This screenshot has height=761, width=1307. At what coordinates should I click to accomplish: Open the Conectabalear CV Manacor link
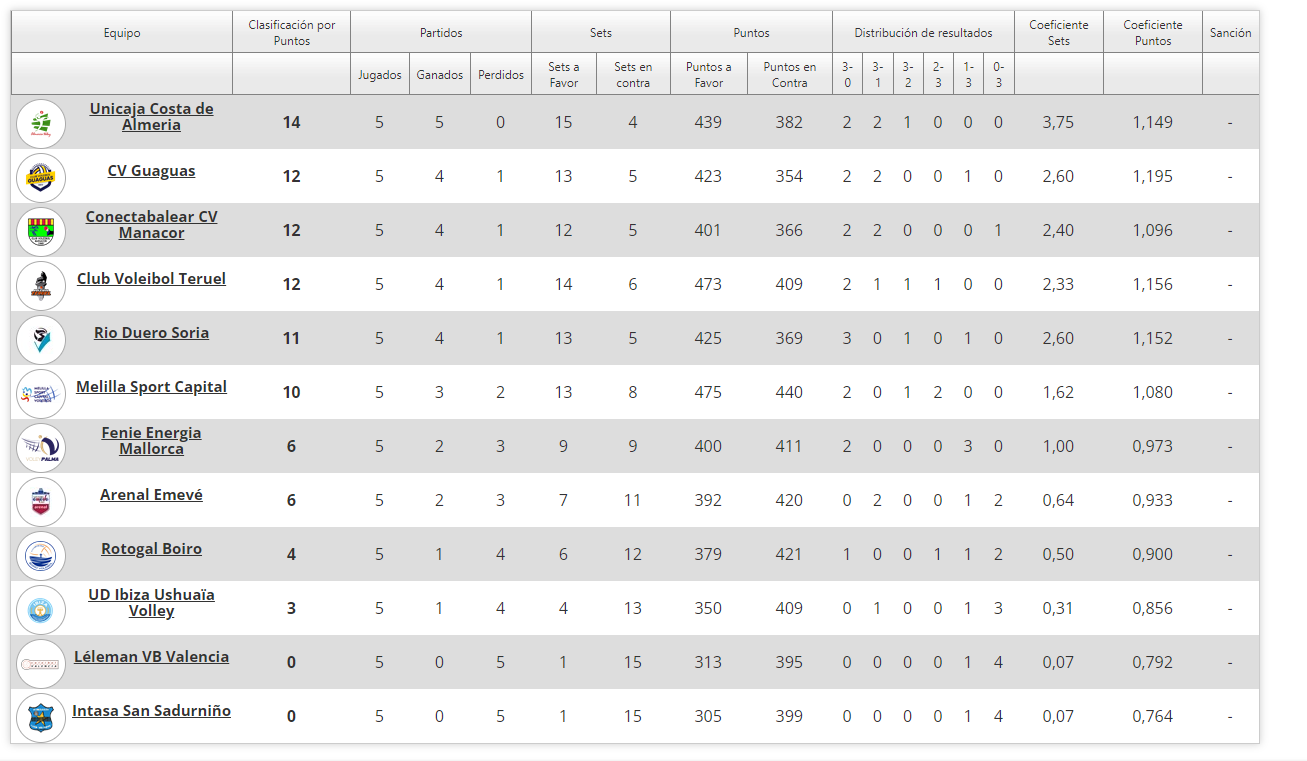click(x=151, y=225)
